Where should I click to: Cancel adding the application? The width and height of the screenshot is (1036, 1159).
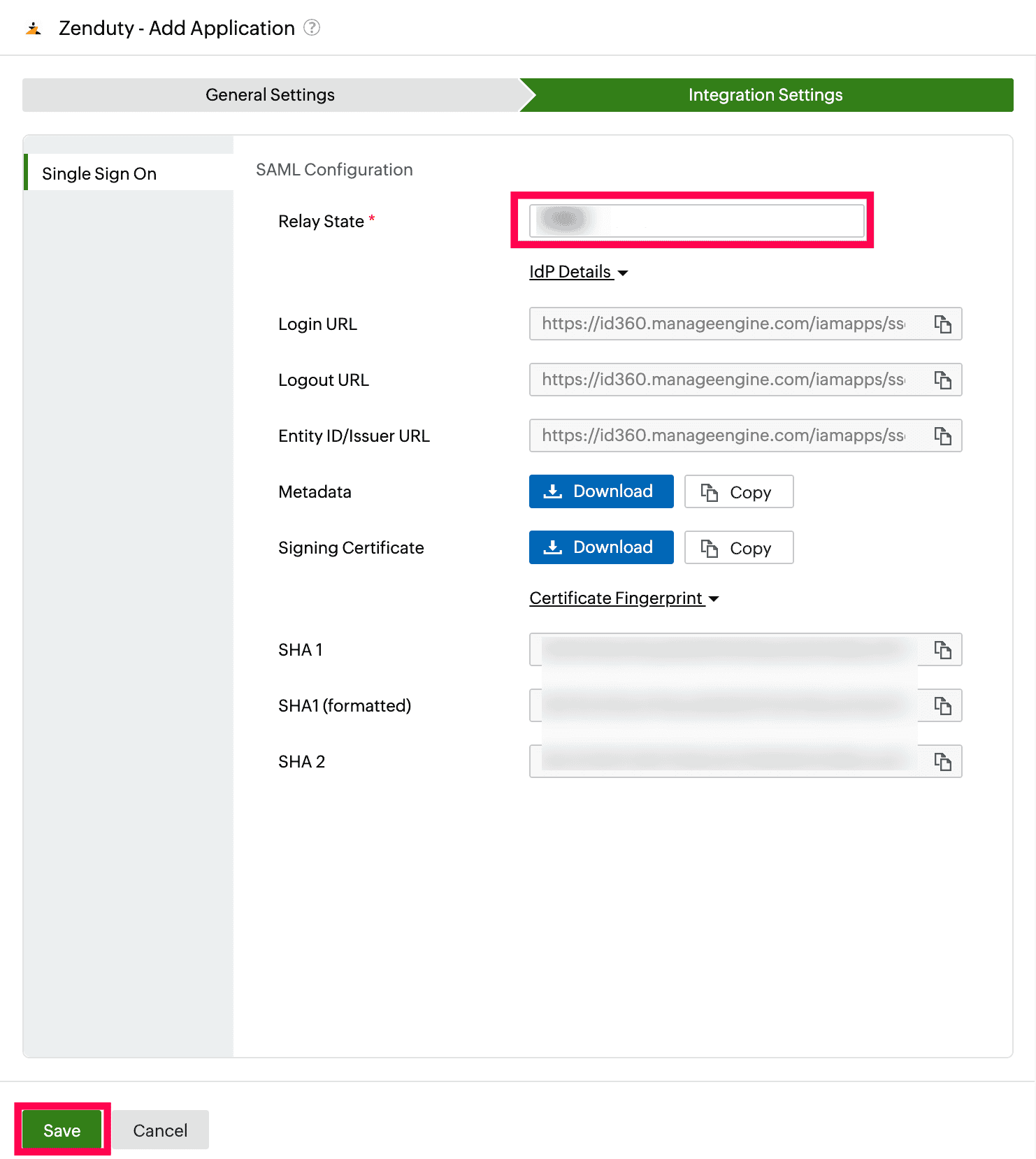(x=160, y=1130)
